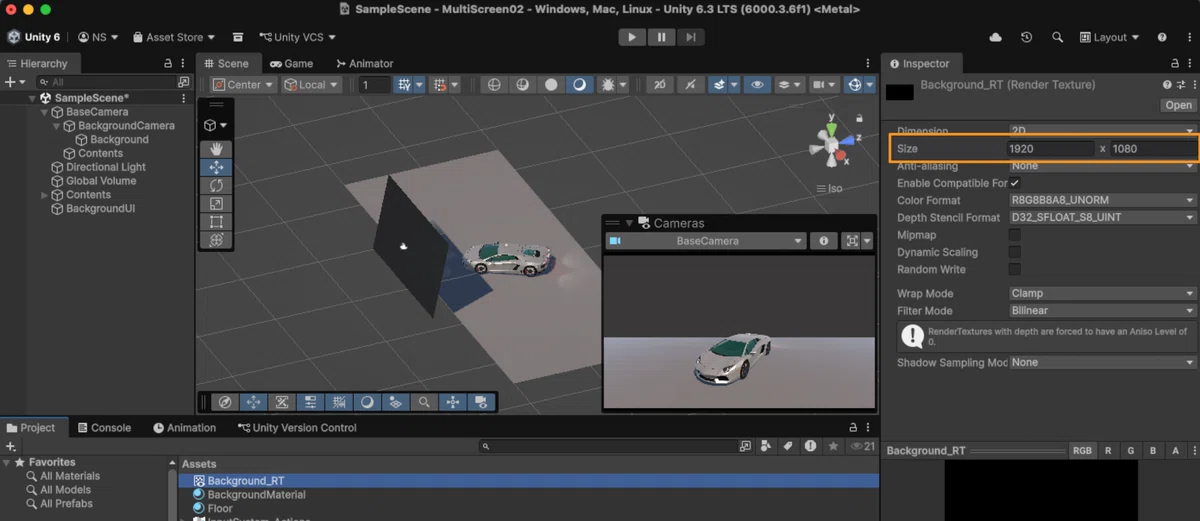Image resolution: width=1200 pixels, height=521 pixels.
Task: Show RGB channels in preview
Action: [x=1082, y=451]
